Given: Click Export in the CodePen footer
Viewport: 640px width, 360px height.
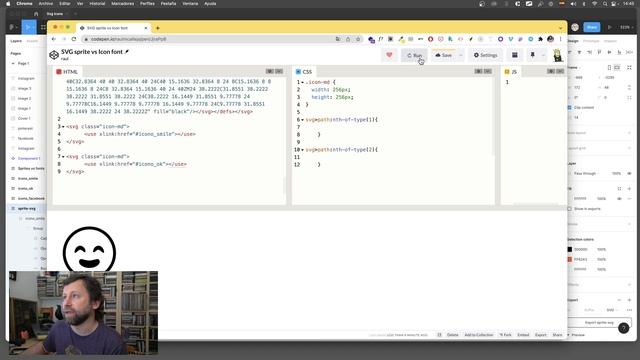Looking at the screenshot, I should click(x=541, y=335).
